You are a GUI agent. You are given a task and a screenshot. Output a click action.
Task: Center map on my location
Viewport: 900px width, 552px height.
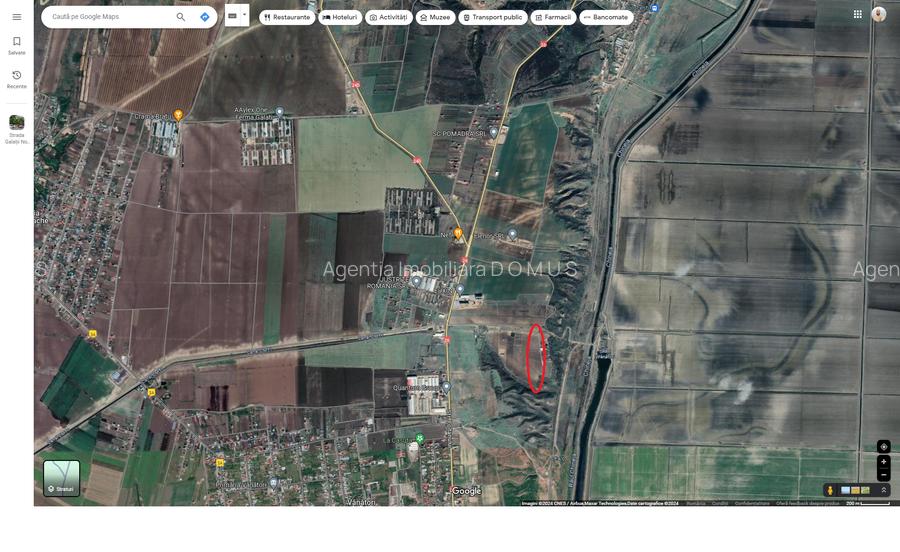coord(883,447)
